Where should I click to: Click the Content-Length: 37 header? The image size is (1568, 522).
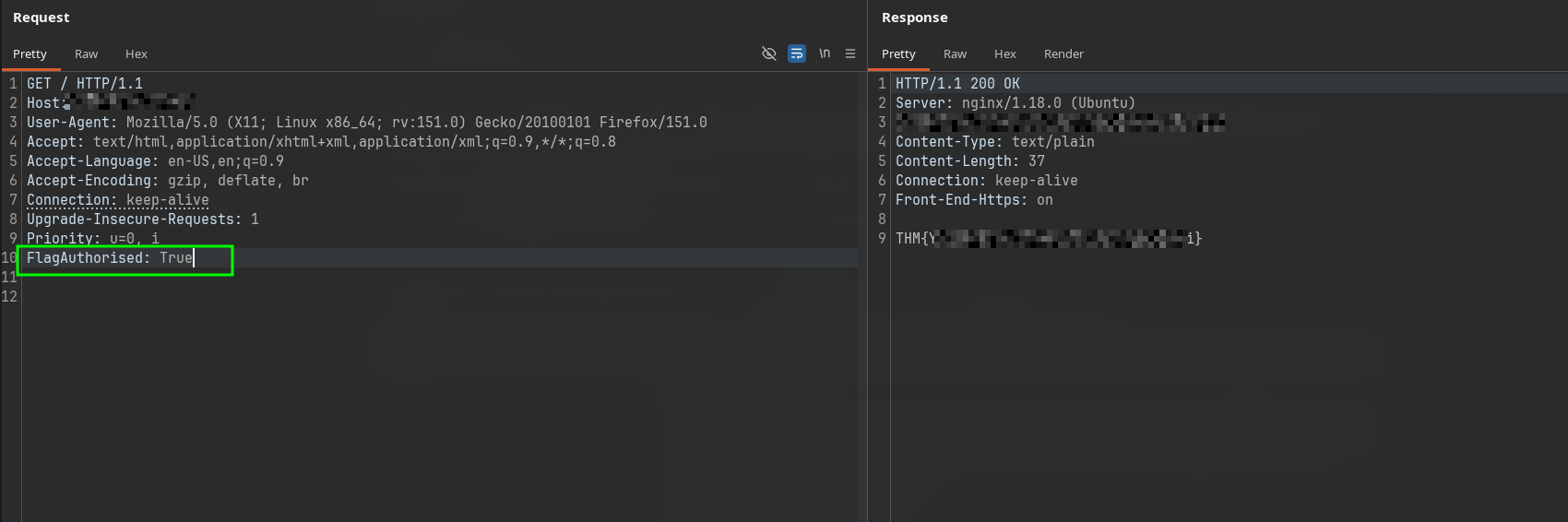click(x=970, y=160)
